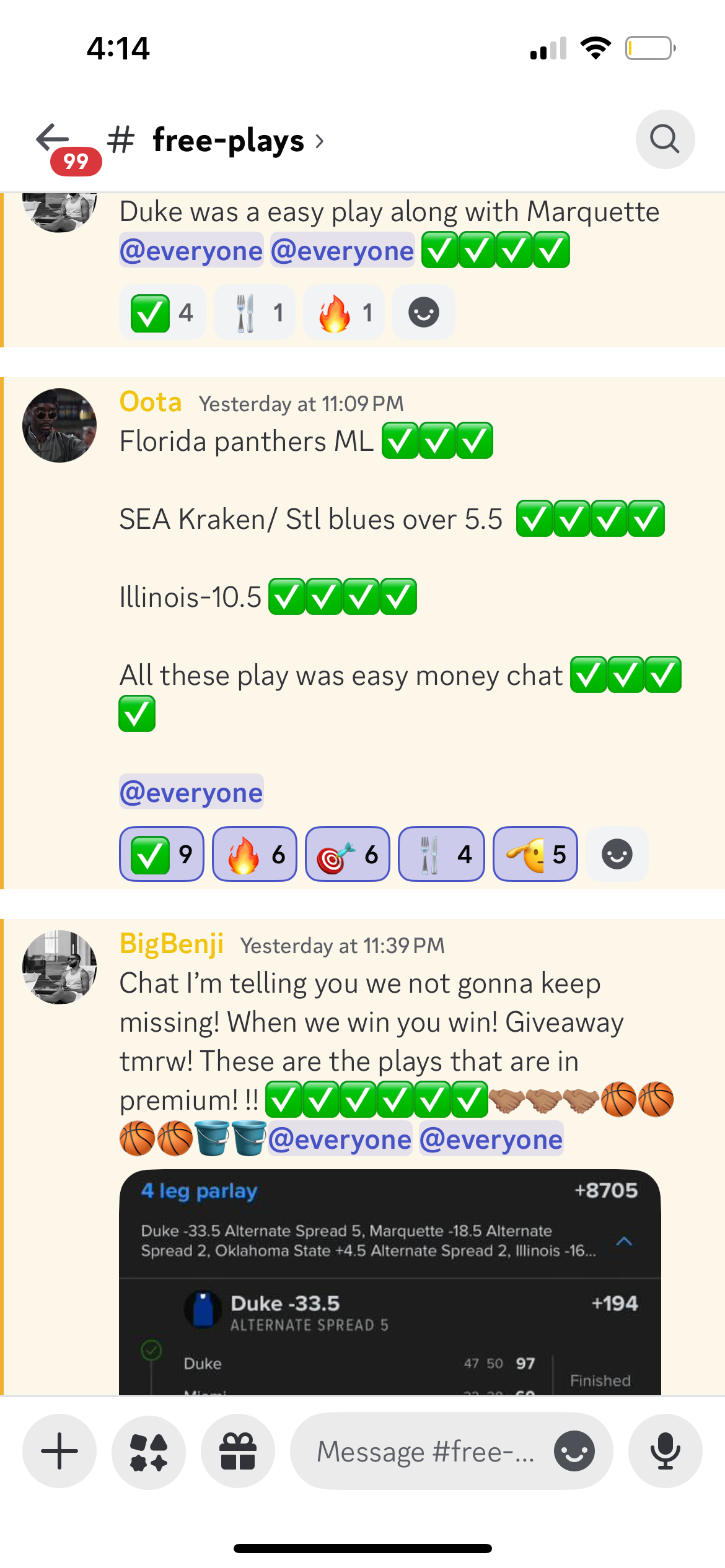Screen dimensions: 725x1568
Task: Open the plus attachment button
Action: [59, 1451]
